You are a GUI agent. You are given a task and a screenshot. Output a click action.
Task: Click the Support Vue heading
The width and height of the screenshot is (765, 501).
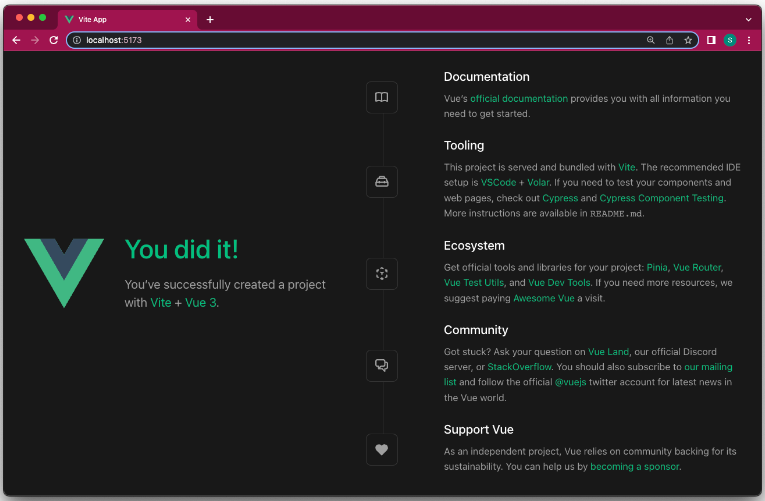pyautogui.click(x=478, y=430)
